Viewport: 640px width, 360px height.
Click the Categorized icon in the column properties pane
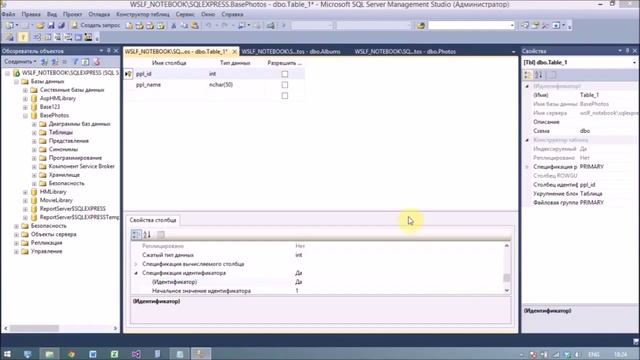click(136, 234)
